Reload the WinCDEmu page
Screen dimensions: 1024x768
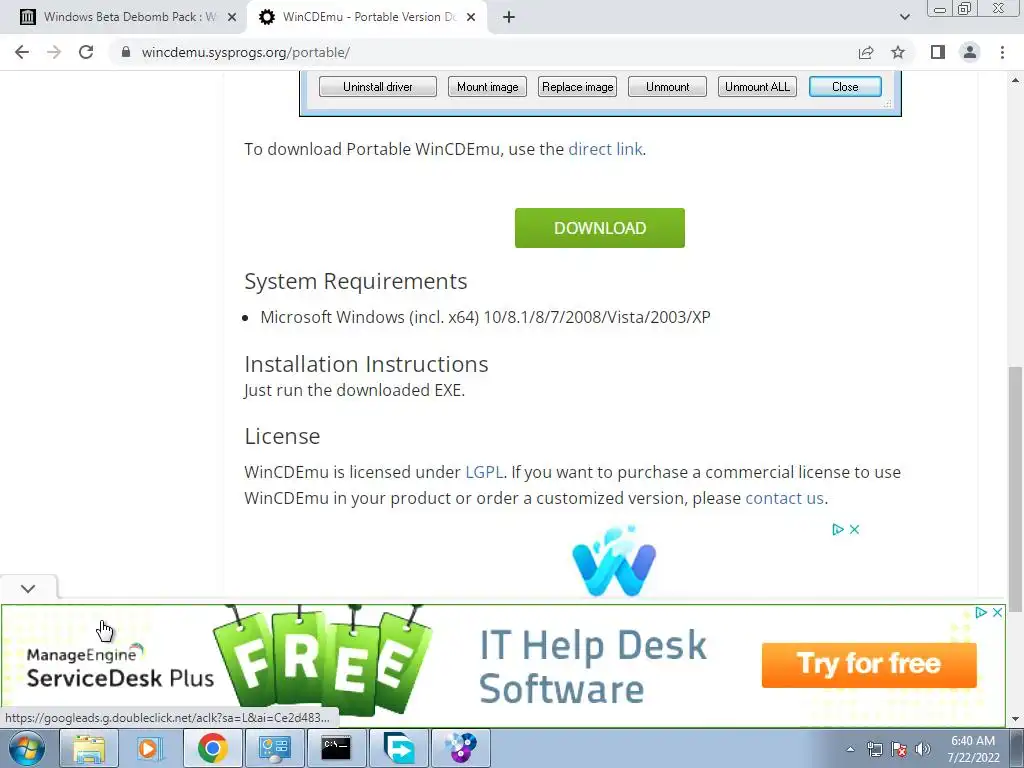(x=86, y=52)
